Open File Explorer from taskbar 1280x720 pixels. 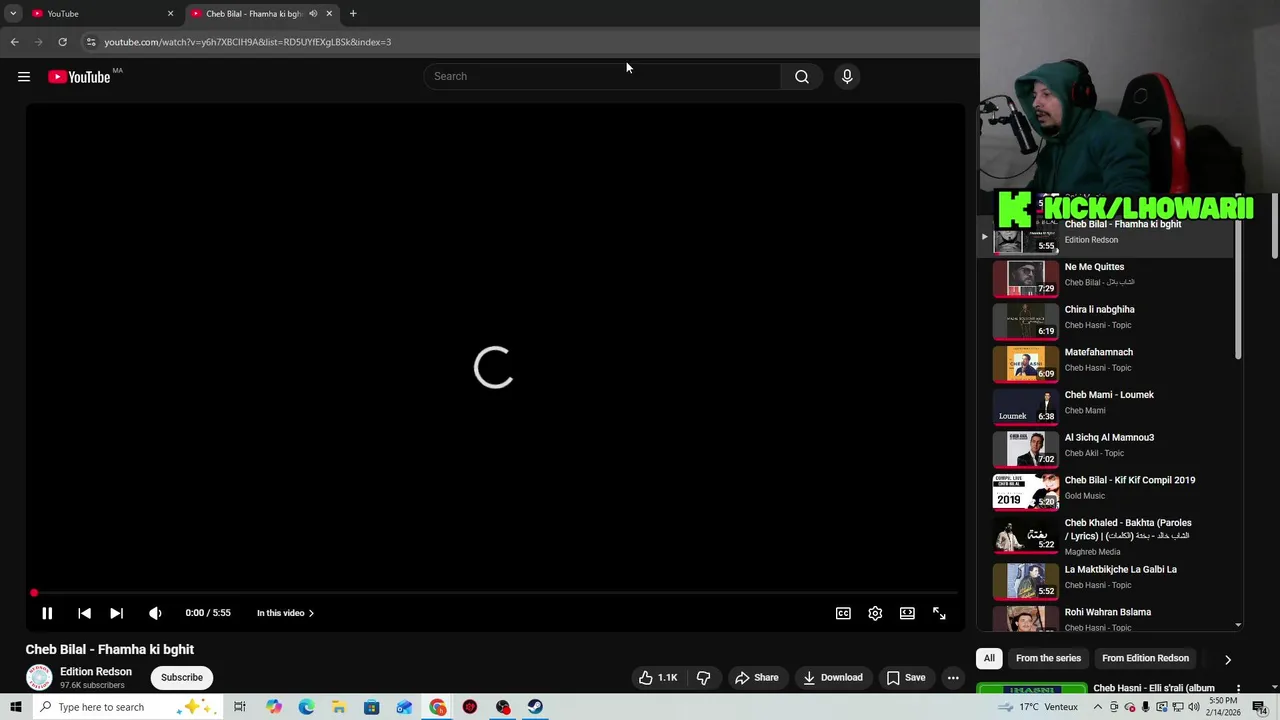(339, 707)
